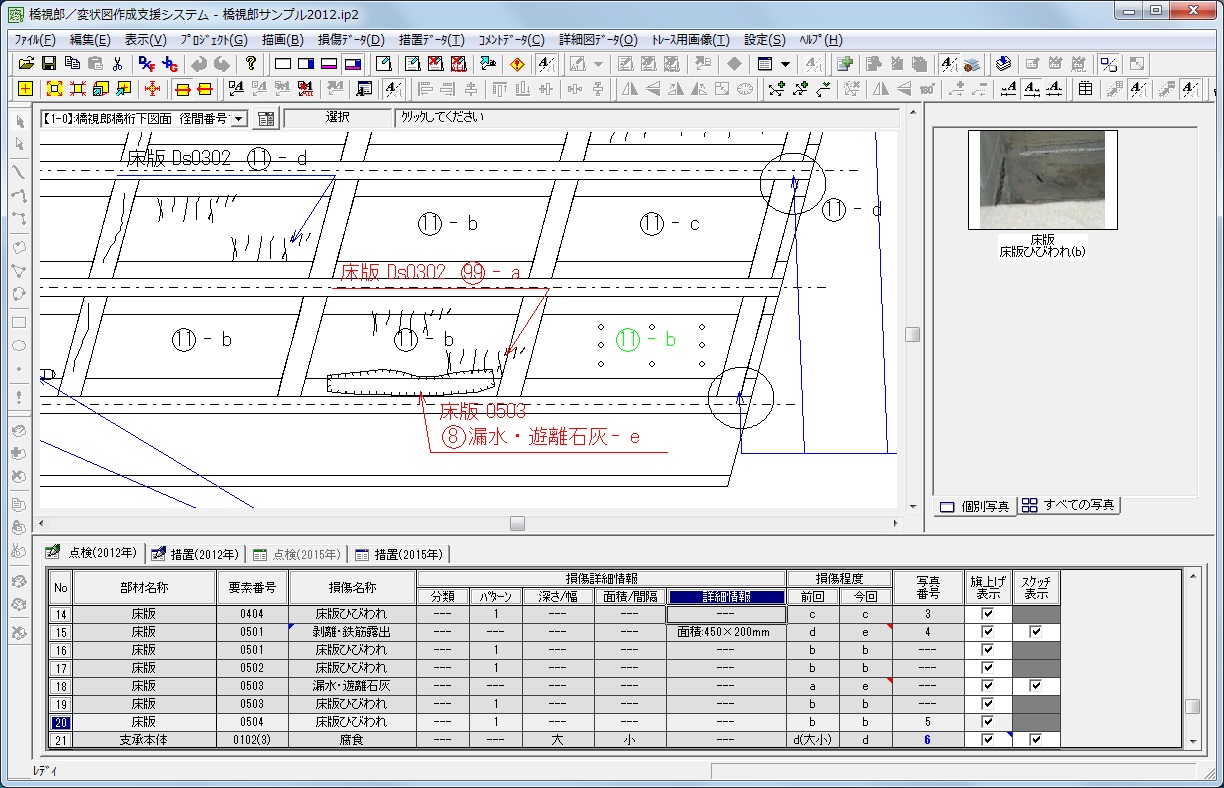The image size is (1224, 788).
Task: Switch to the 措置(2012年) tab
Action: 195,554
